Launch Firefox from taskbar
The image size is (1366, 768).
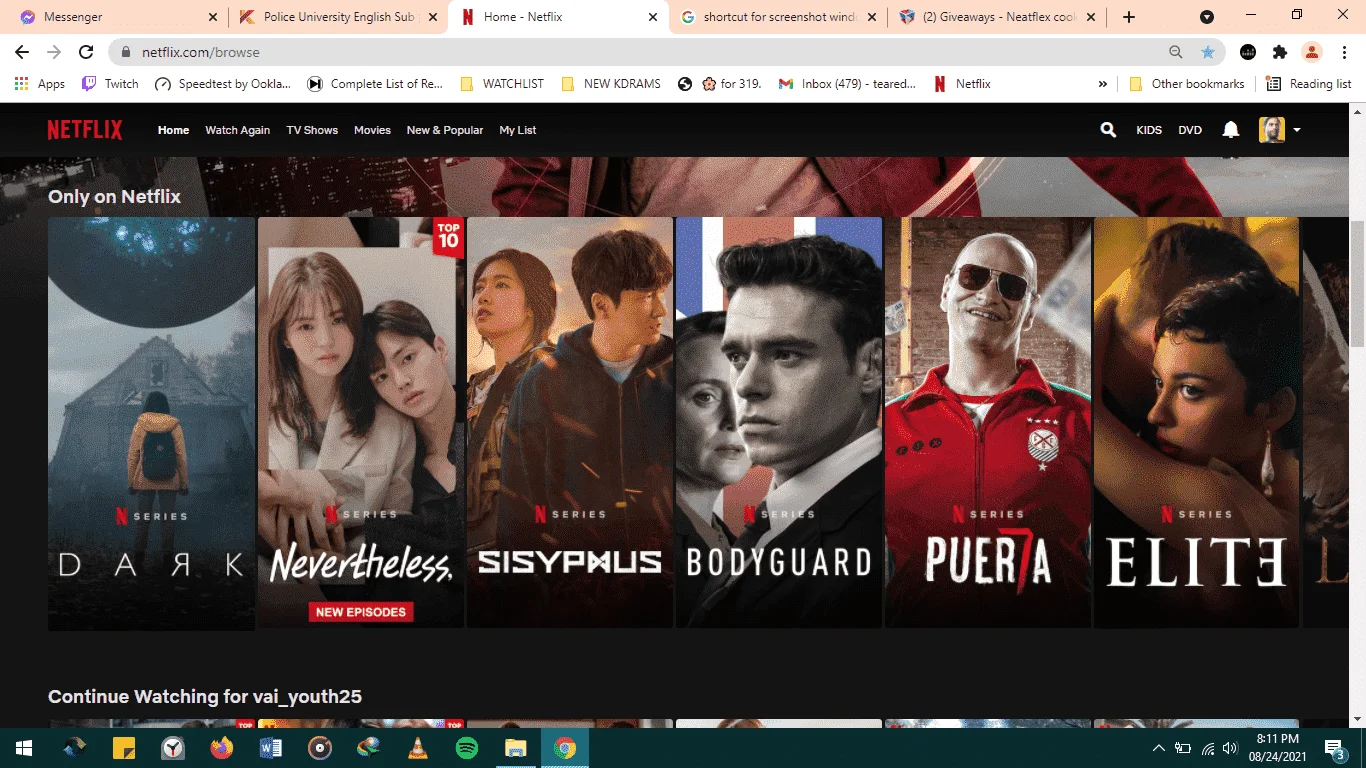coord(222,748)
